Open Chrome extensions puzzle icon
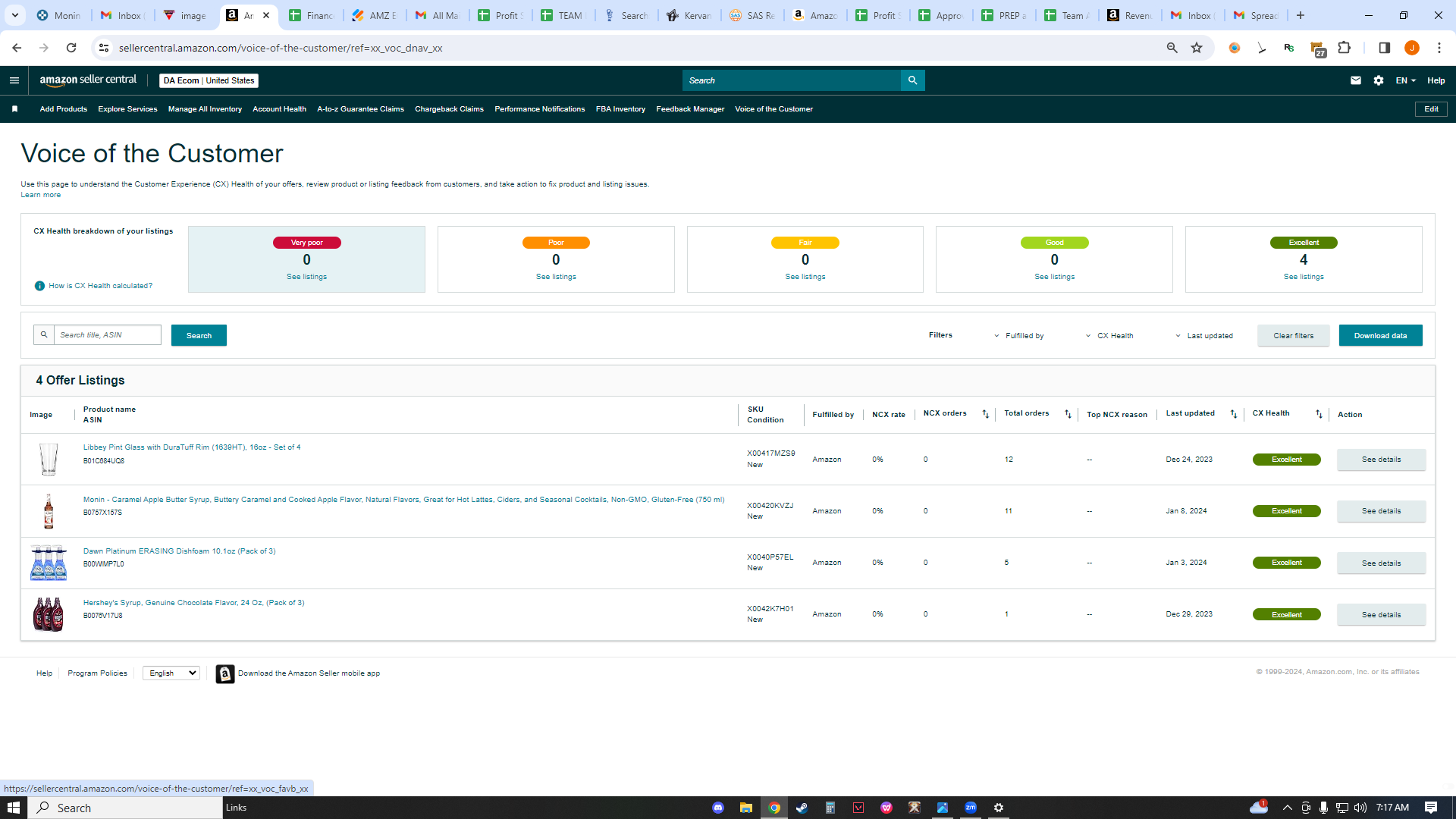Screen dimensions: 1456x819 point(1345,48)
